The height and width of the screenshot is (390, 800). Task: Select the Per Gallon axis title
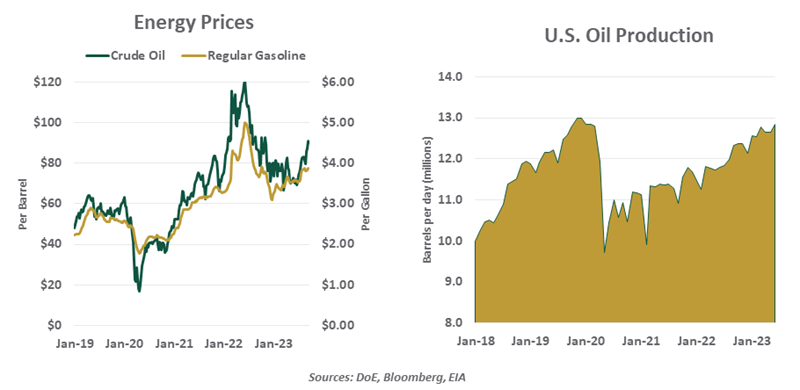(x=367, y=204)
